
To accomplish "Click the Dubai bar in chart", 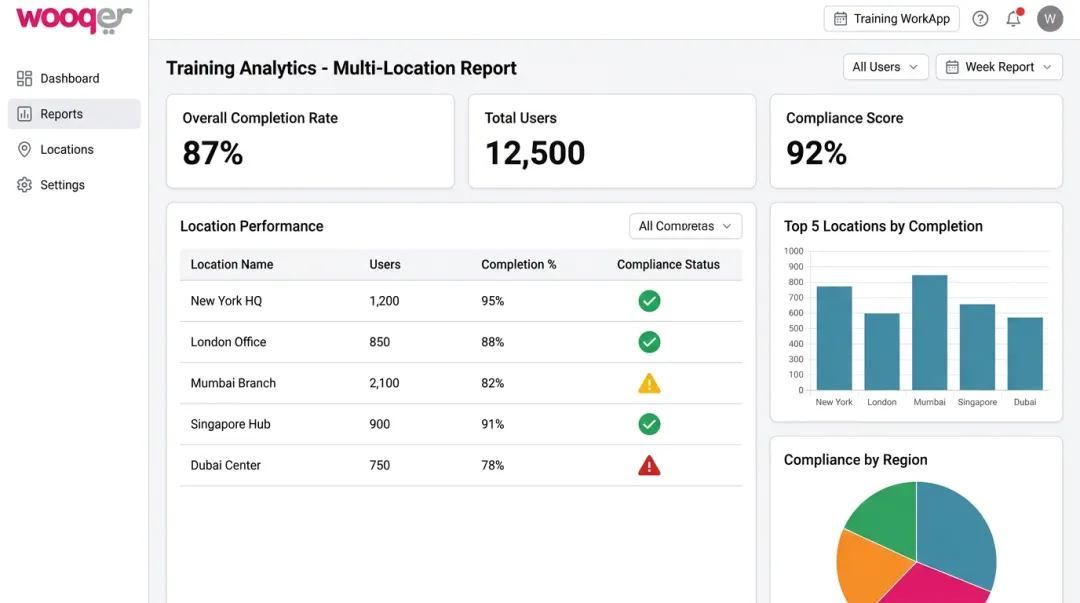I will click(1025, 354).
